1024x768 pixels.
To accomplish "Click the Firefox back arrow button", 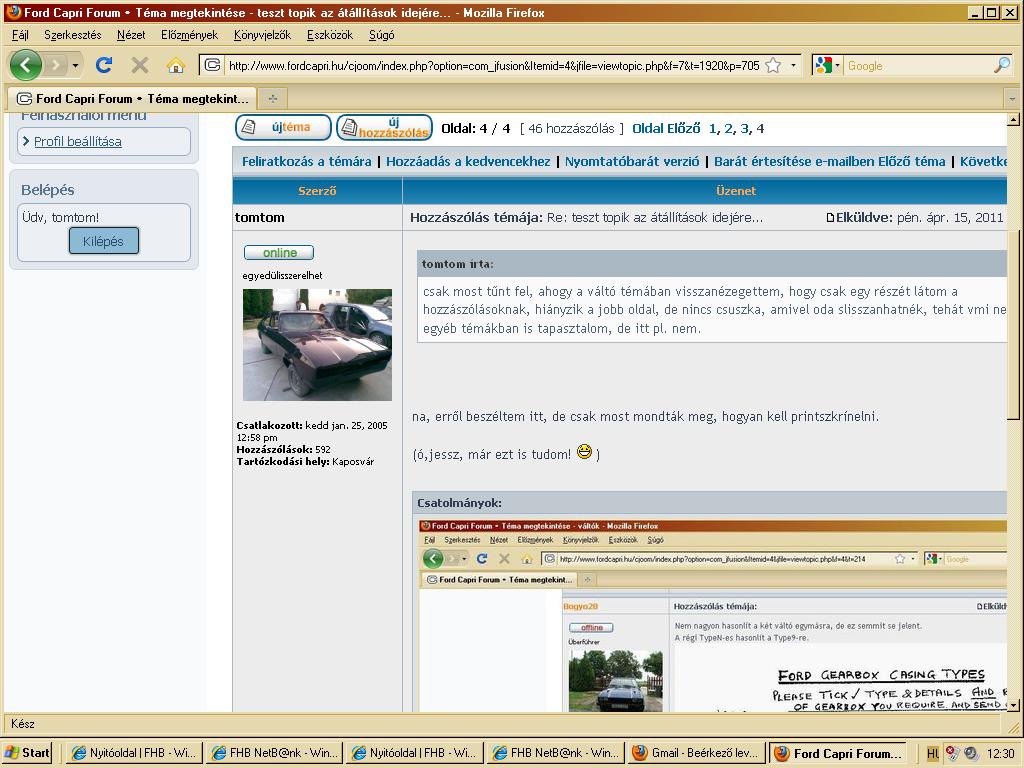I will [26, 65].
